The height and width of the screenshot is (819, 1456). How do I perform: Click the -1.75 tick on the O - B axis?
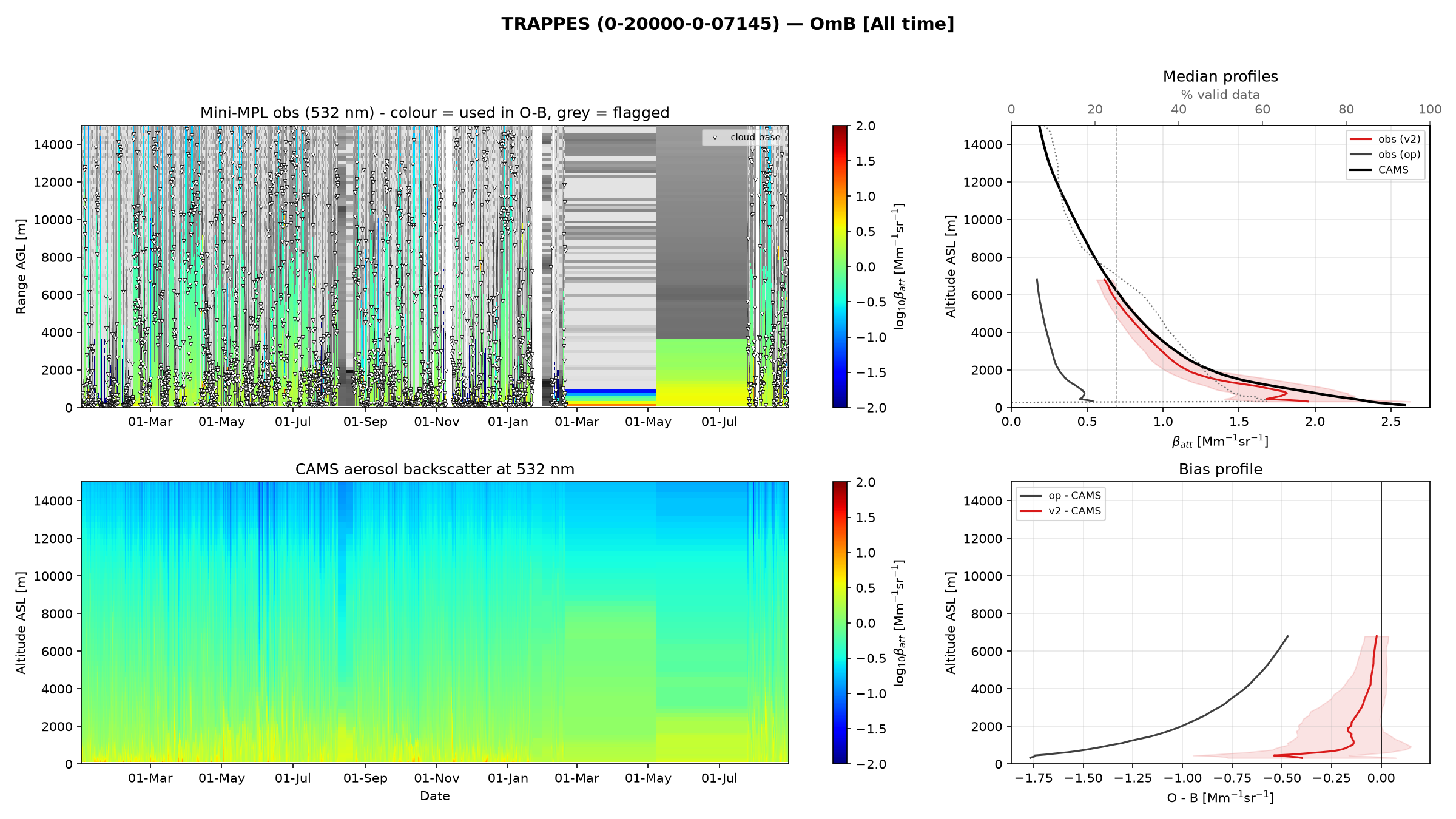pos(1034,778)
